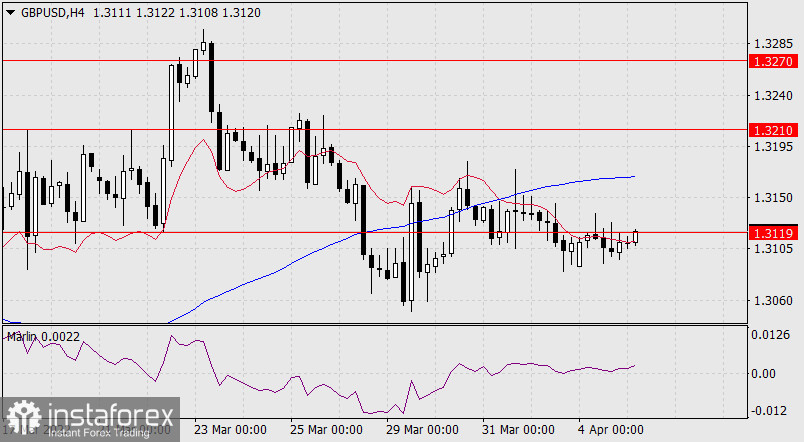Select the Marlin 0.0022 indicator label
Screen dimensions: 804x442
pos(43,336)
